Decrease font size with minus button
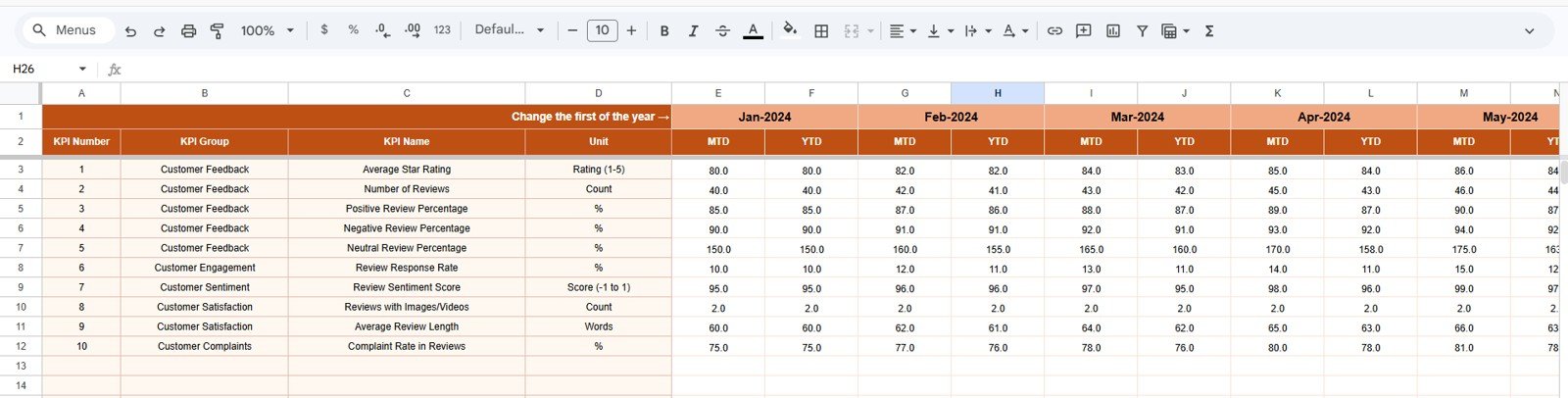 [x=572, y=30]
